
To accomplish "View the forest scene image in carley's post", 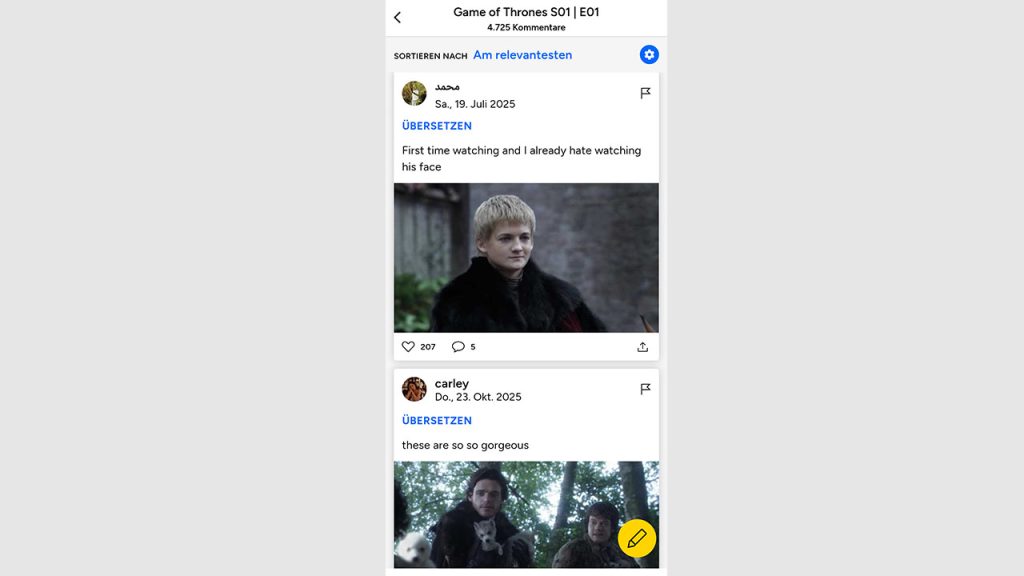I will point(526,515).
